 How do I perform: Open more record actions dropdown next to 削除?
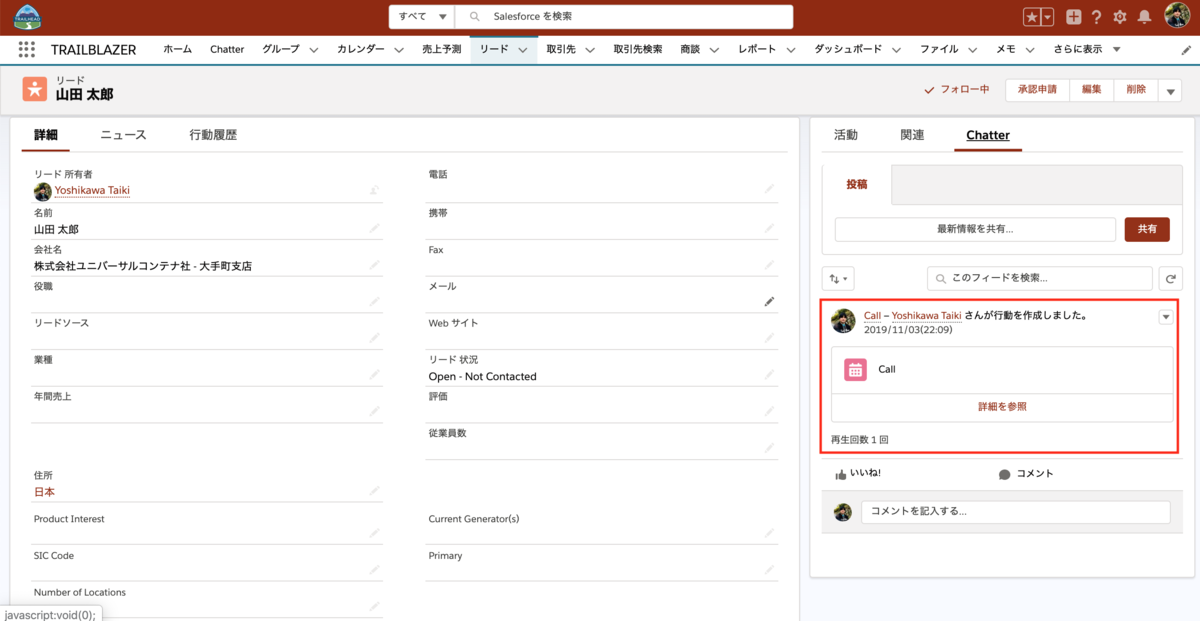coord(1170,90)
